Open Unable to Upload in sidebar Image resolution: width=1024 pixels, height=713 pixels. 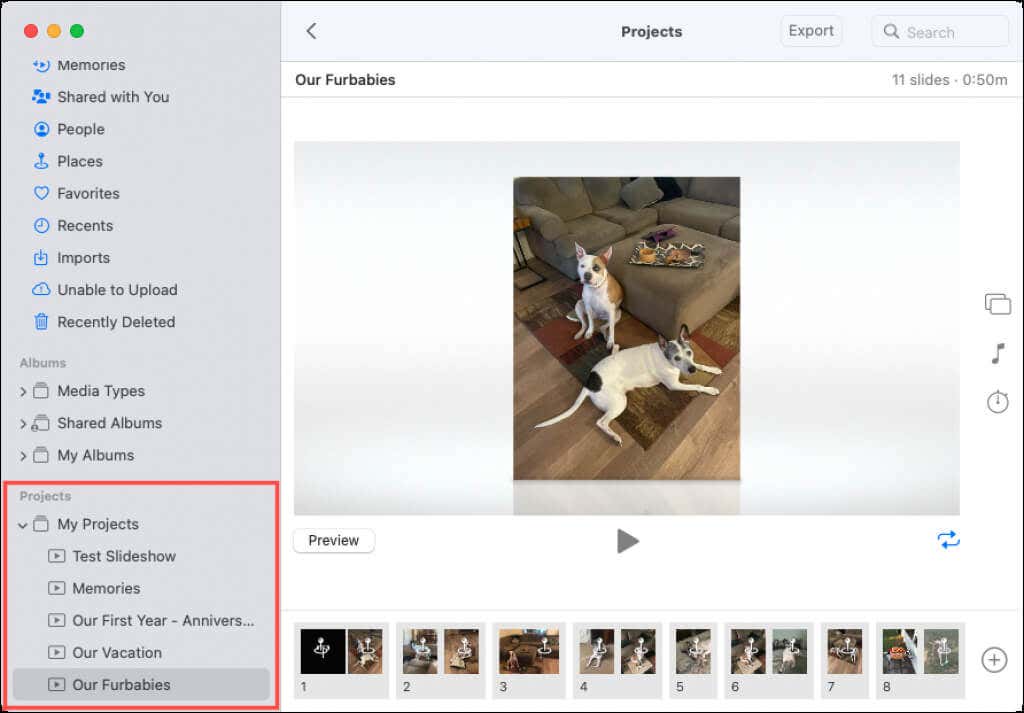coord(140,290)
